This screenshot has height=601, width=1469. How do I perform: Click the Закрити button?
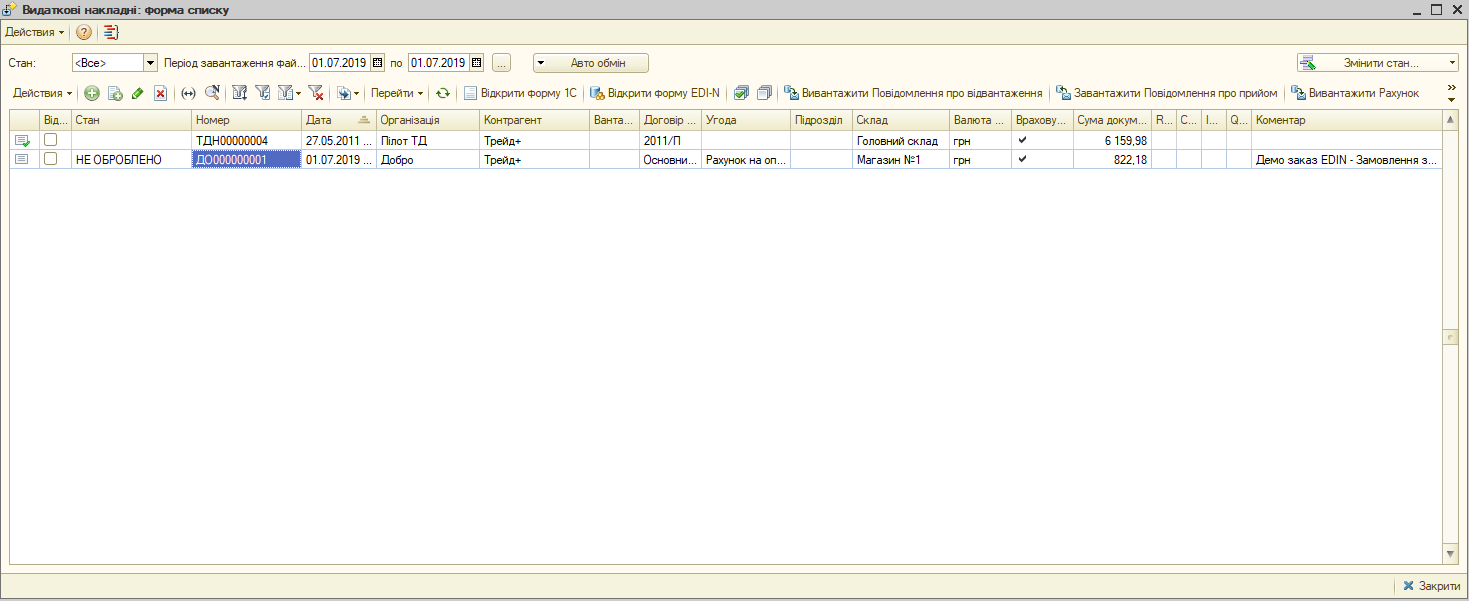(x=1431, y=586)
